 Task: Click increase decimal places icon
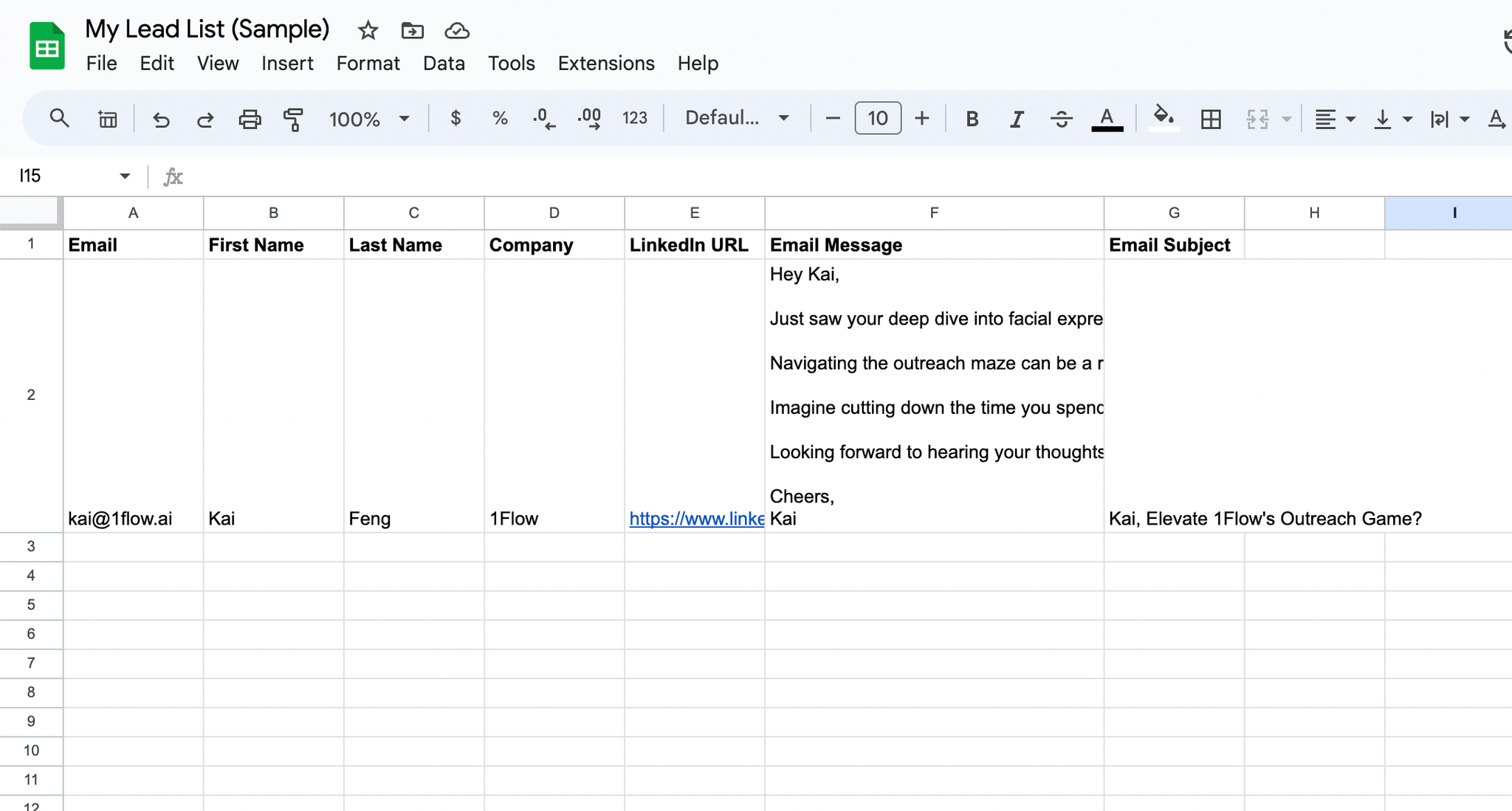point(589,118)
